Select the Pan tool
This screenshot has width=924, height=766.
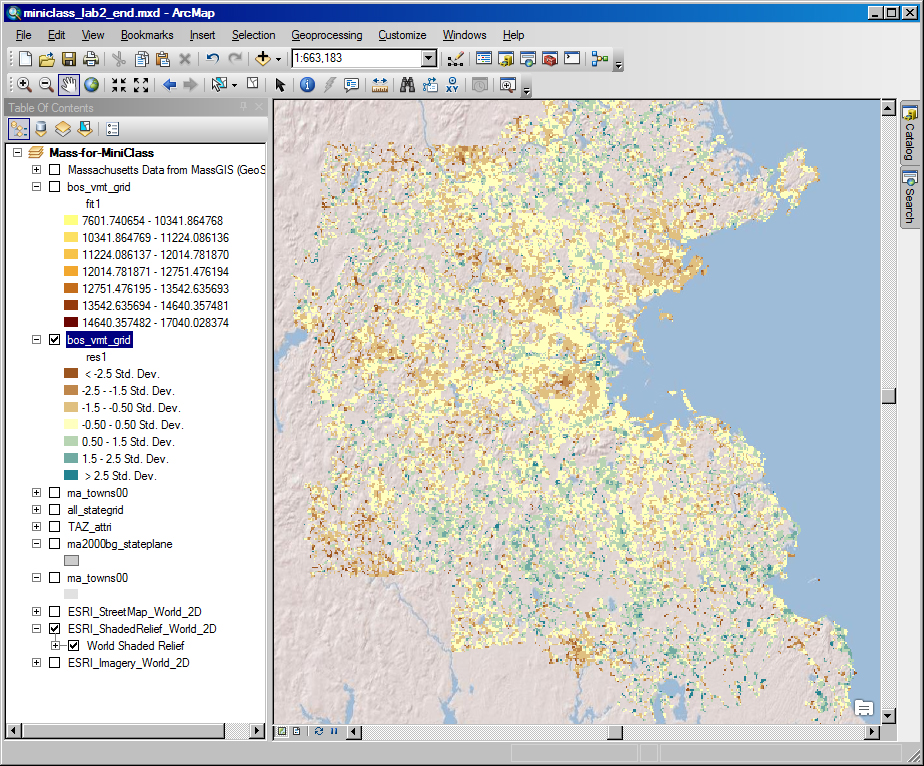point(69,85)
